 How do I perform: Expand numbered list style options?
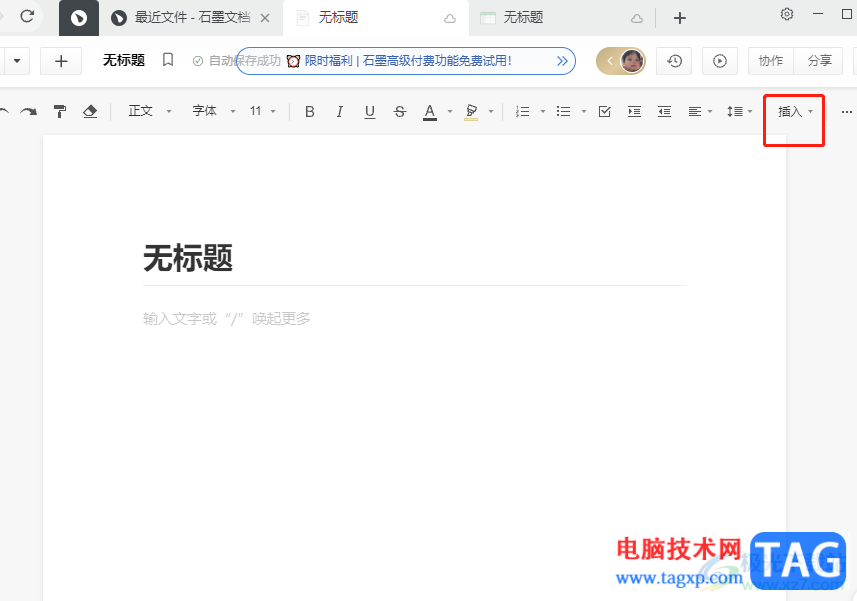[x=543, y=111]
